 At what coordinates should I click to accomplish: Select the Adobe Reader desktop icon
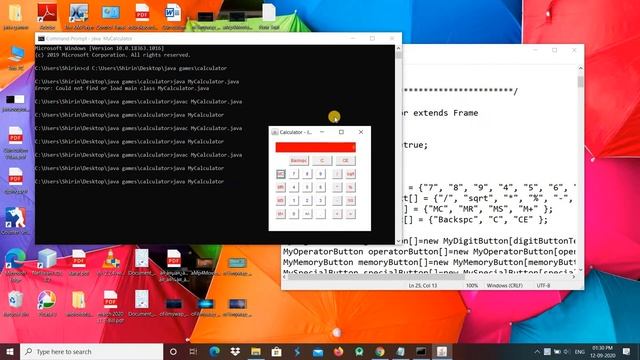coord(47,16)
